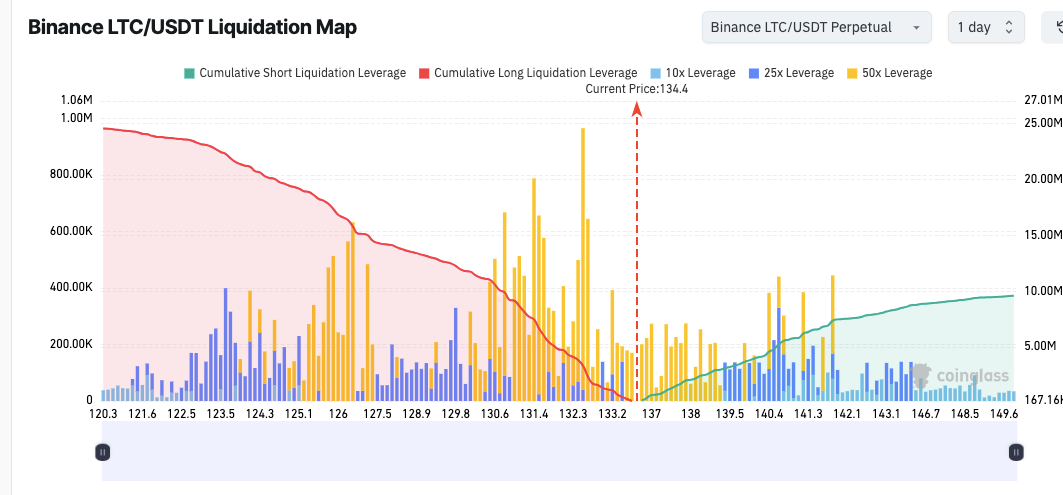Click the light-blue 10x Leverage legend swatch
This screenshot has width=1063, height=495.
point(656,73)
